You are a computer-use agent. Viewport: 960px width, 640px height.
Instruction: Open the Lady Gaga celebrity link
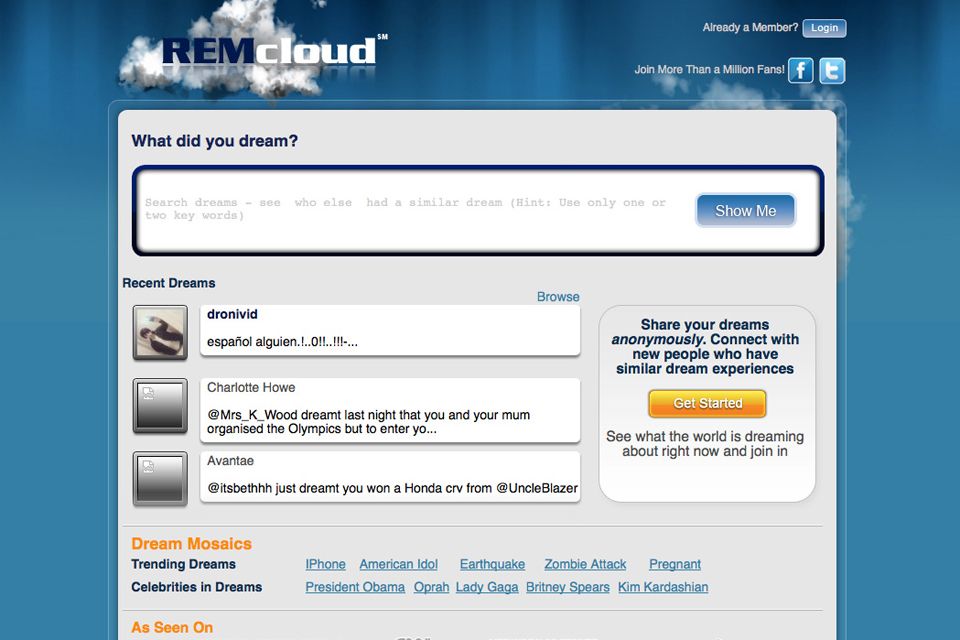click(x=487, y=587)
